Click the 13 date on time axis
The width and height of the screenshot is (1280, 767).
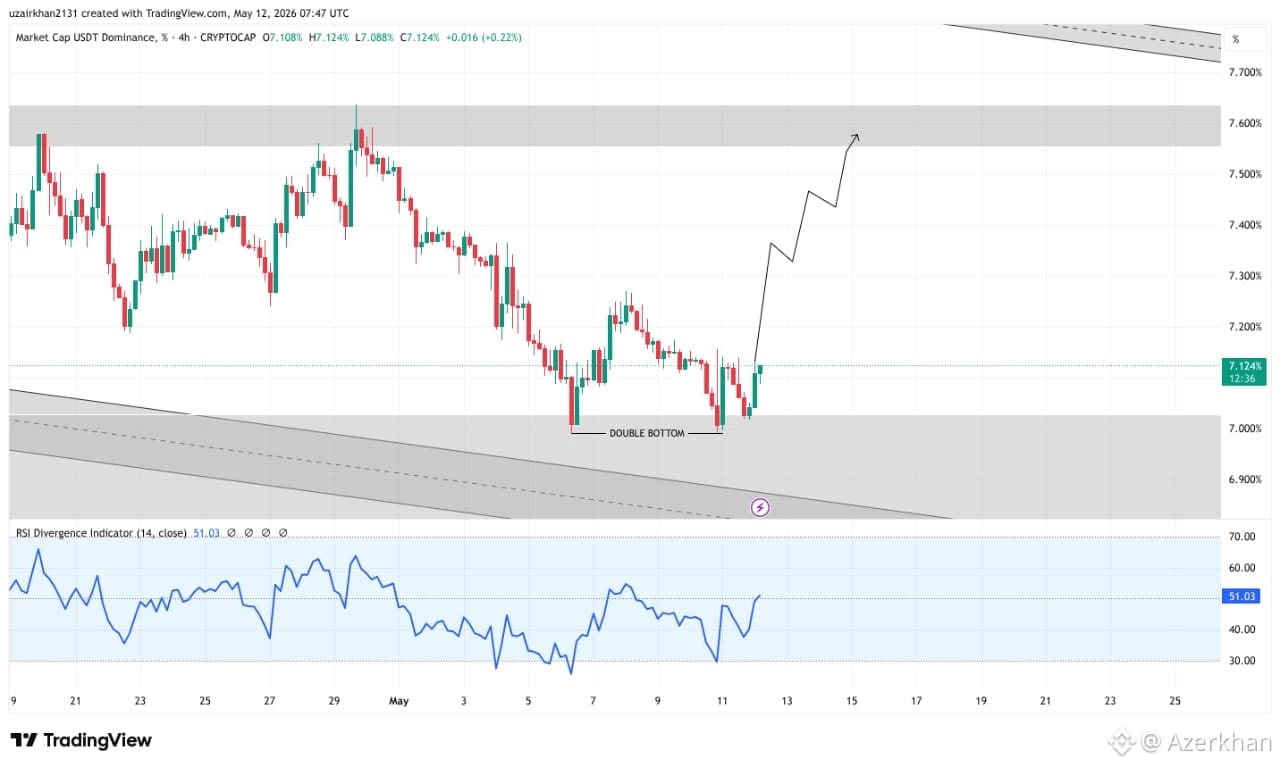click(787, 701)
